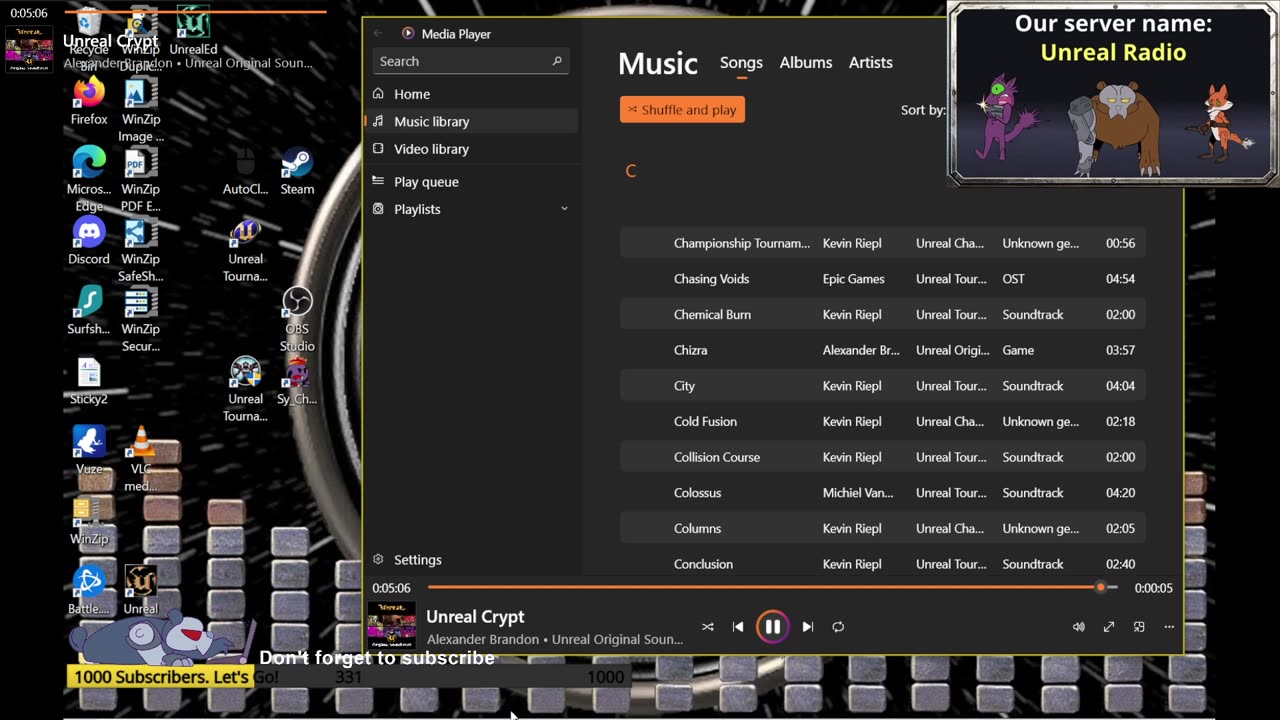Open Video library in the sidebar
The width and height of the screenshot is (1280, 720).
pos(471,149)
